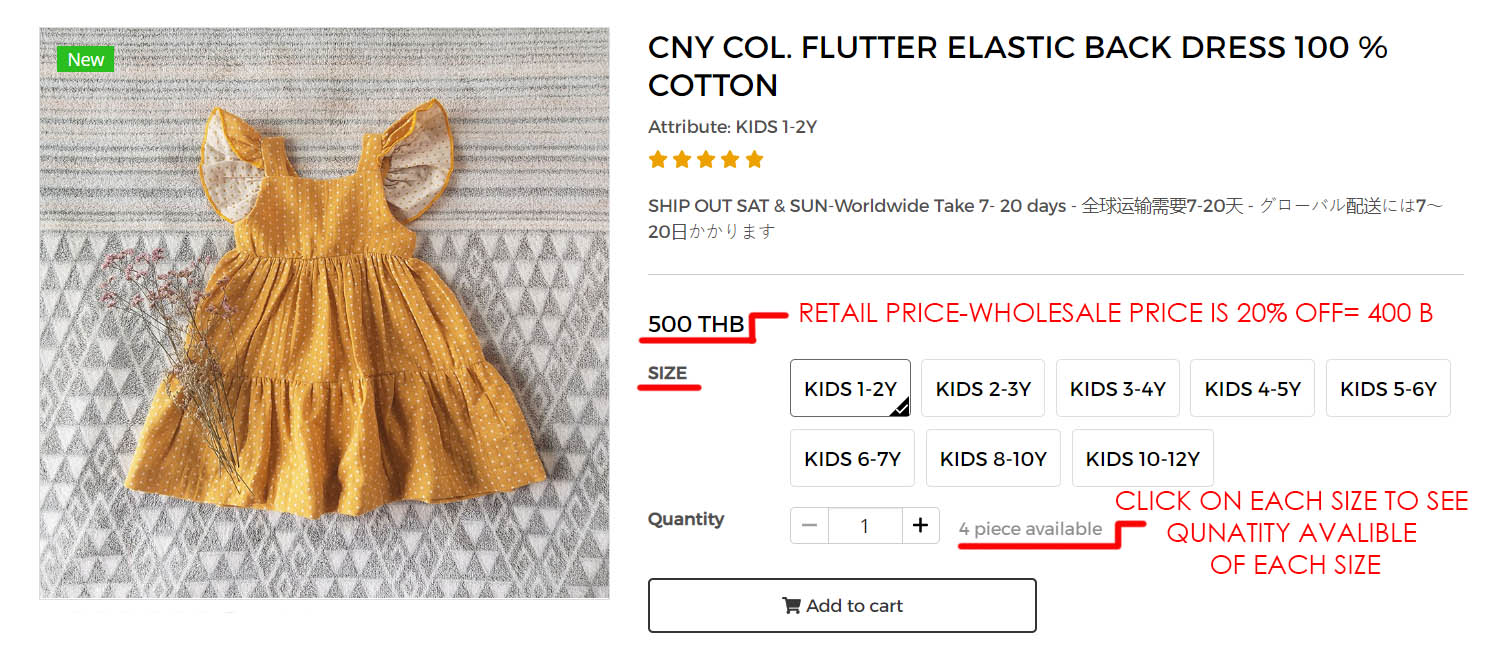Click the fifth rating star
1497x648 pixels.
(754, 159)
